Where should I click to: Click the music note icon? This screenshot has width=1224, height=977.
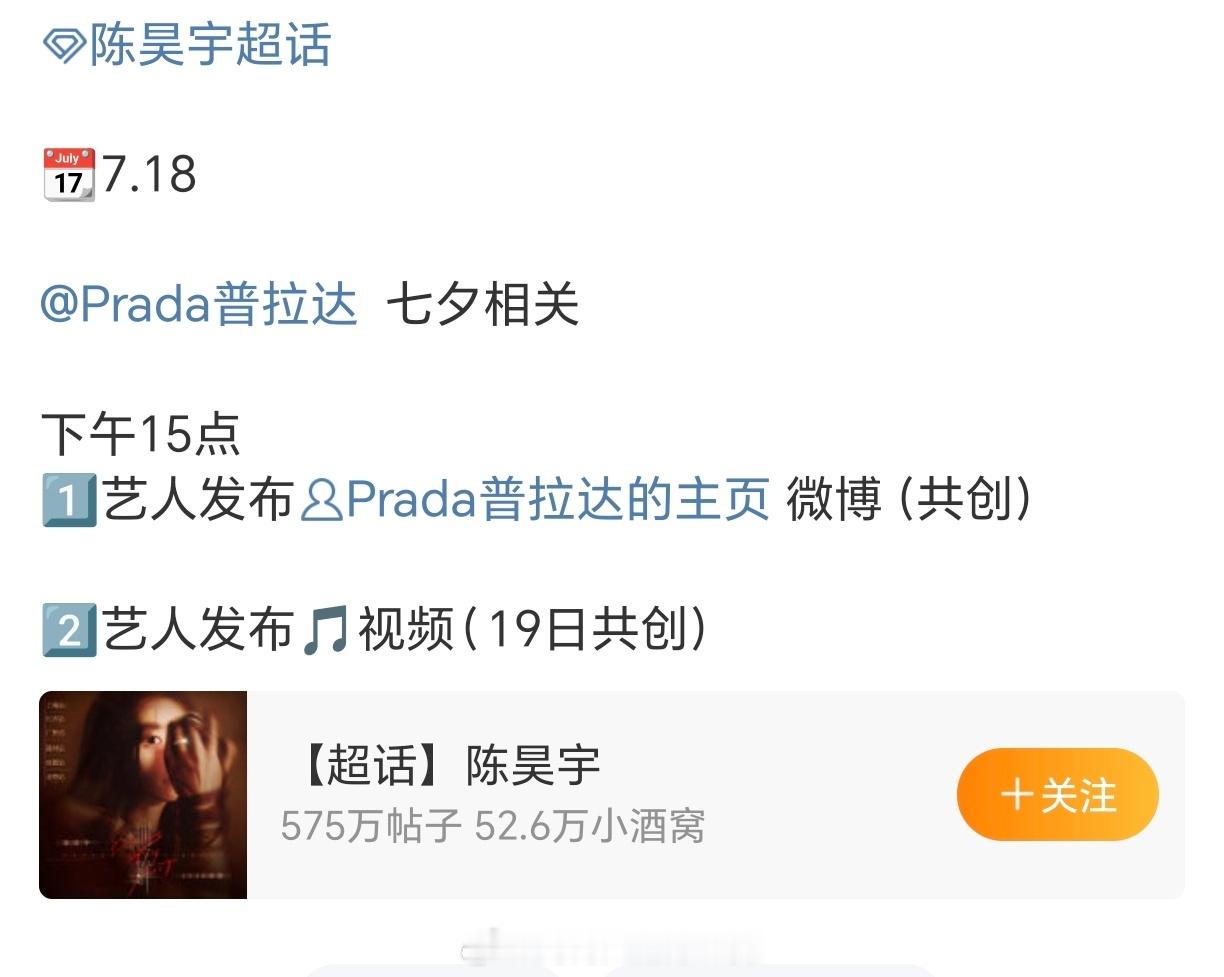tap(325, 632)
